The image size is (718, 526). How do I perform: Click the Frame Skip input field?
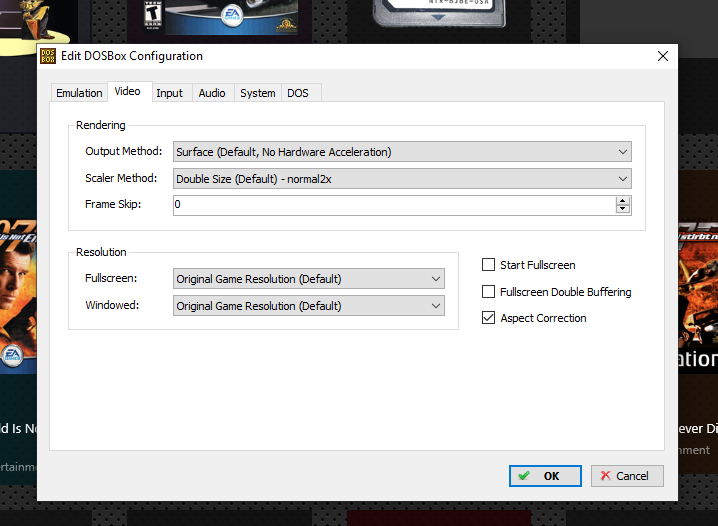click(x=394, y=205)
